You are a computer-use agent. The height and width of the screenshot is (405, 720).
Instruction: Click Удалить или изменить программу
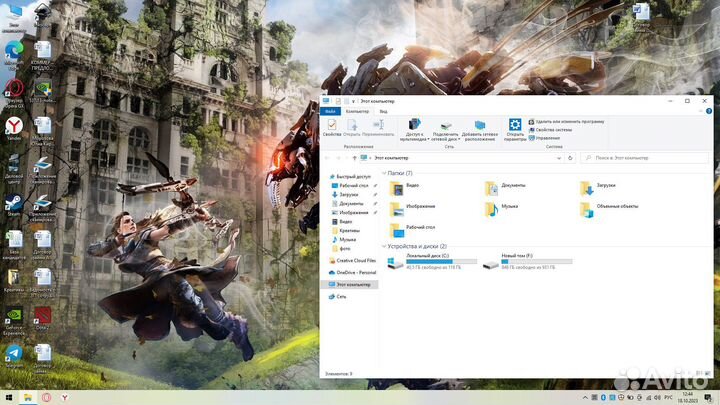click(x=566, y=122)
